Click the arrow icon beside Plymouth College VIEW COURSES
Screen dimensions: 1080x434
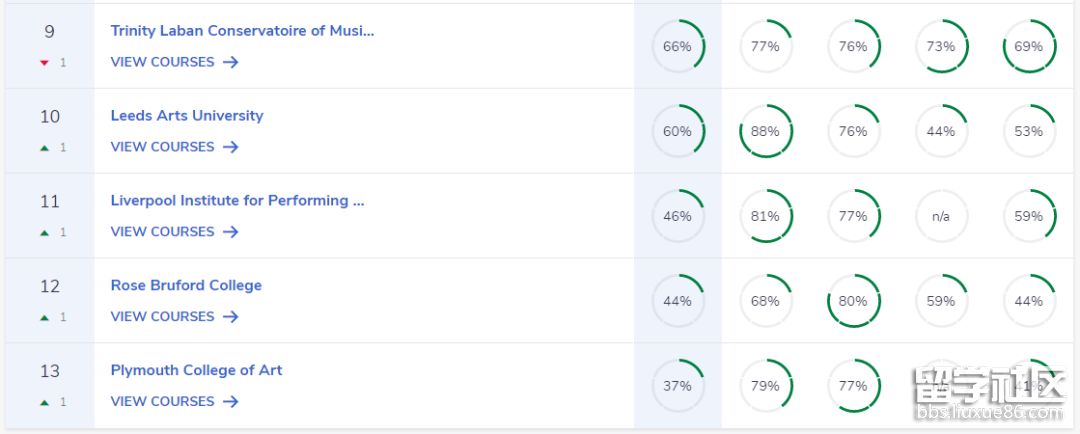[231, 401]
